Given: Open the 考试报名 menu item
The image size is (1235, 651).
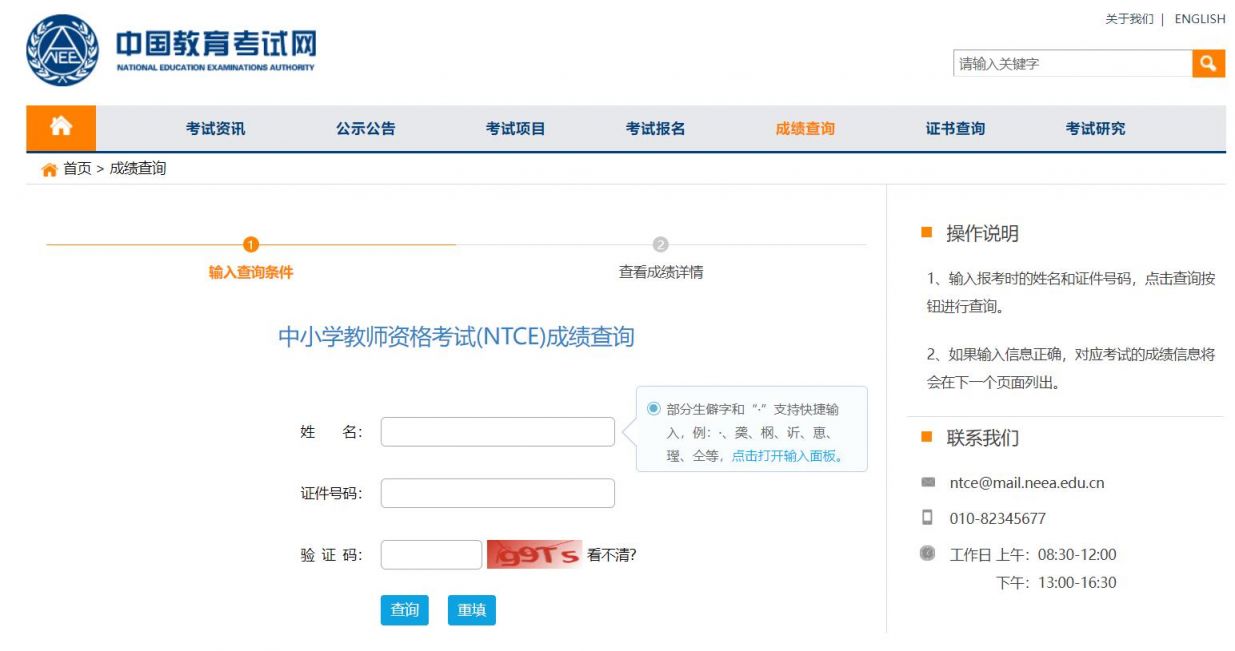Looking at the screenshot, I should [658, 128].
